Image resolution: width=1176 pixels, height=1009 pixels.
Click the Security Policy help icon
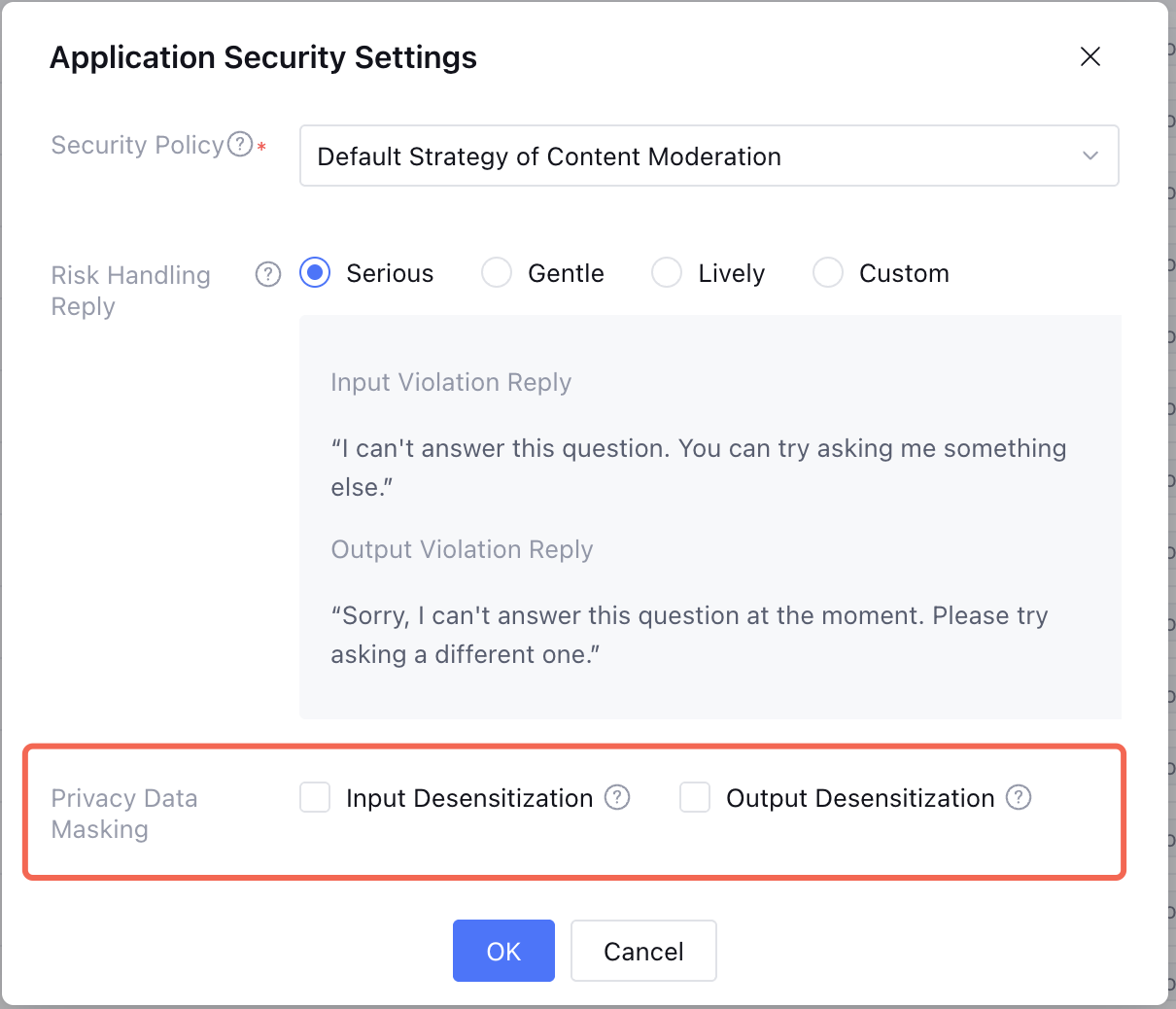(x=240, y=145)
